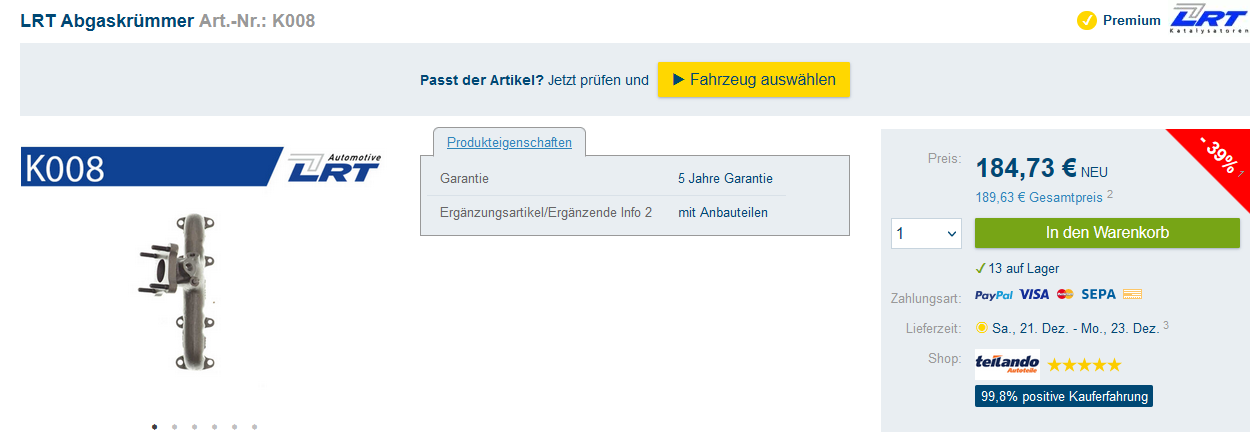Screen dimensions: 1251x436
Task: Click the SEPA payment icon
Action: [x=1098, y=295]
